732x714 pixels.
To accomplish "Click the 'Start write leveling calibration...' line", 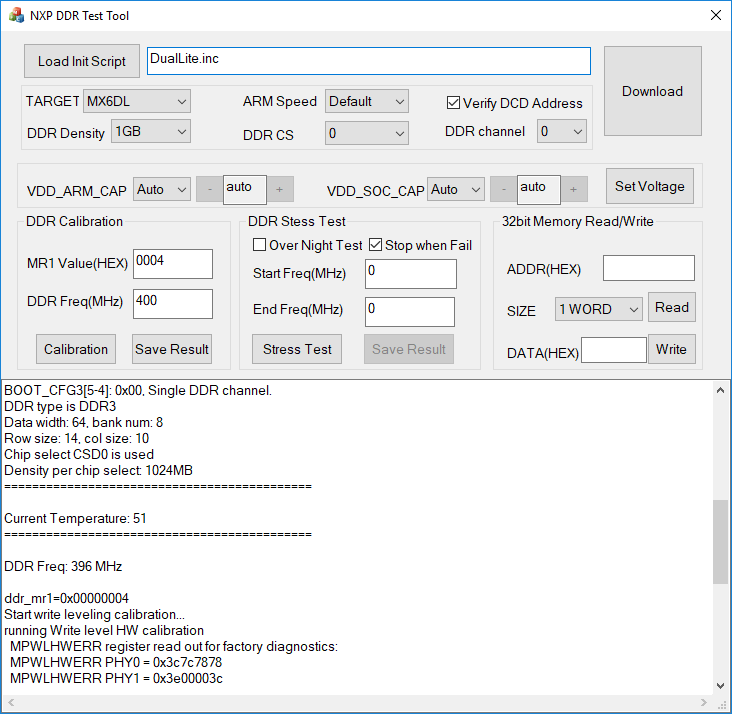I will pyautogui.click(x=94, y=614).
